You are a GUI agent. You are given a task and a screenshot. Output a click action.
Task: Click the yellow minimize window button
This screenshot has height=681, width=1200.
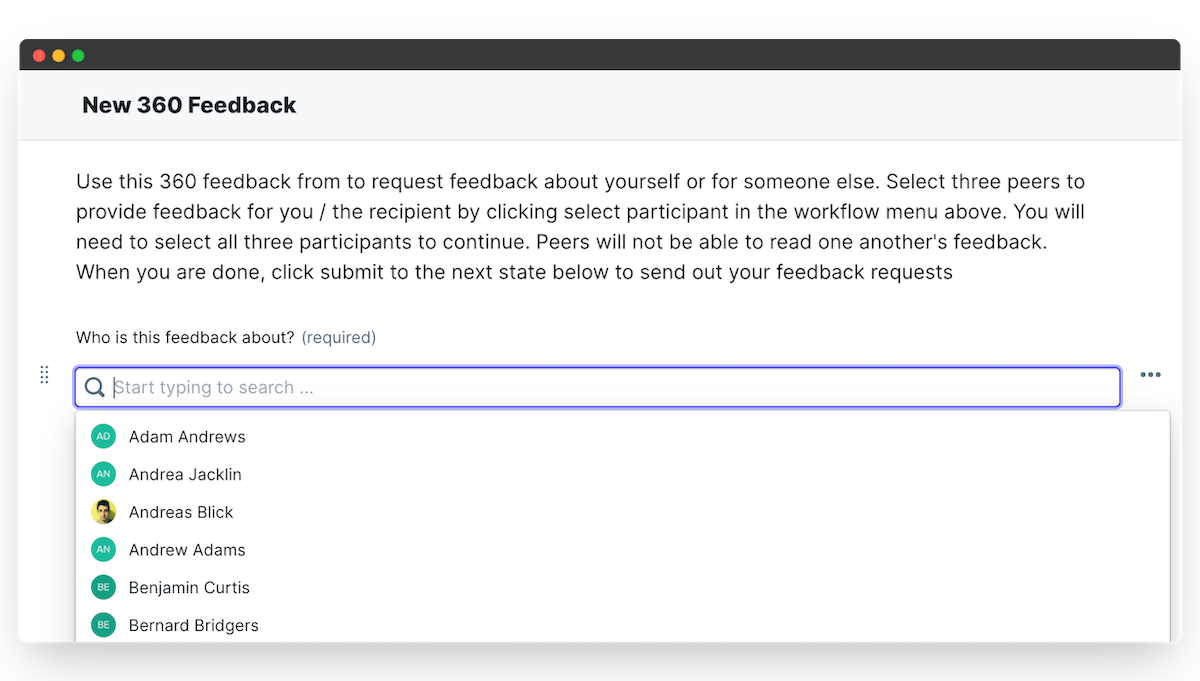58,55
